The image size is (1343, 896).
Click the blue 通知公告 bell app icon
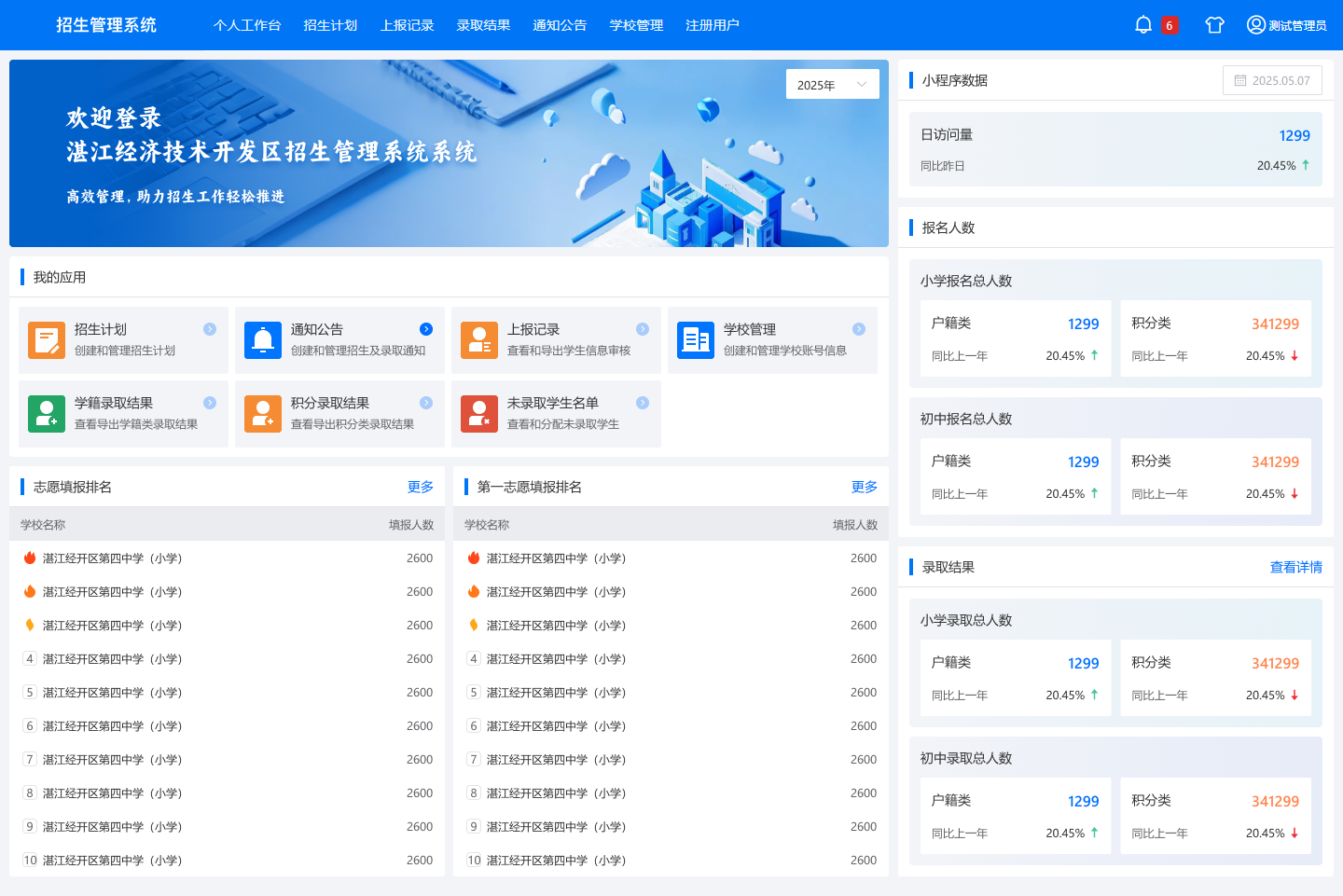262,340
